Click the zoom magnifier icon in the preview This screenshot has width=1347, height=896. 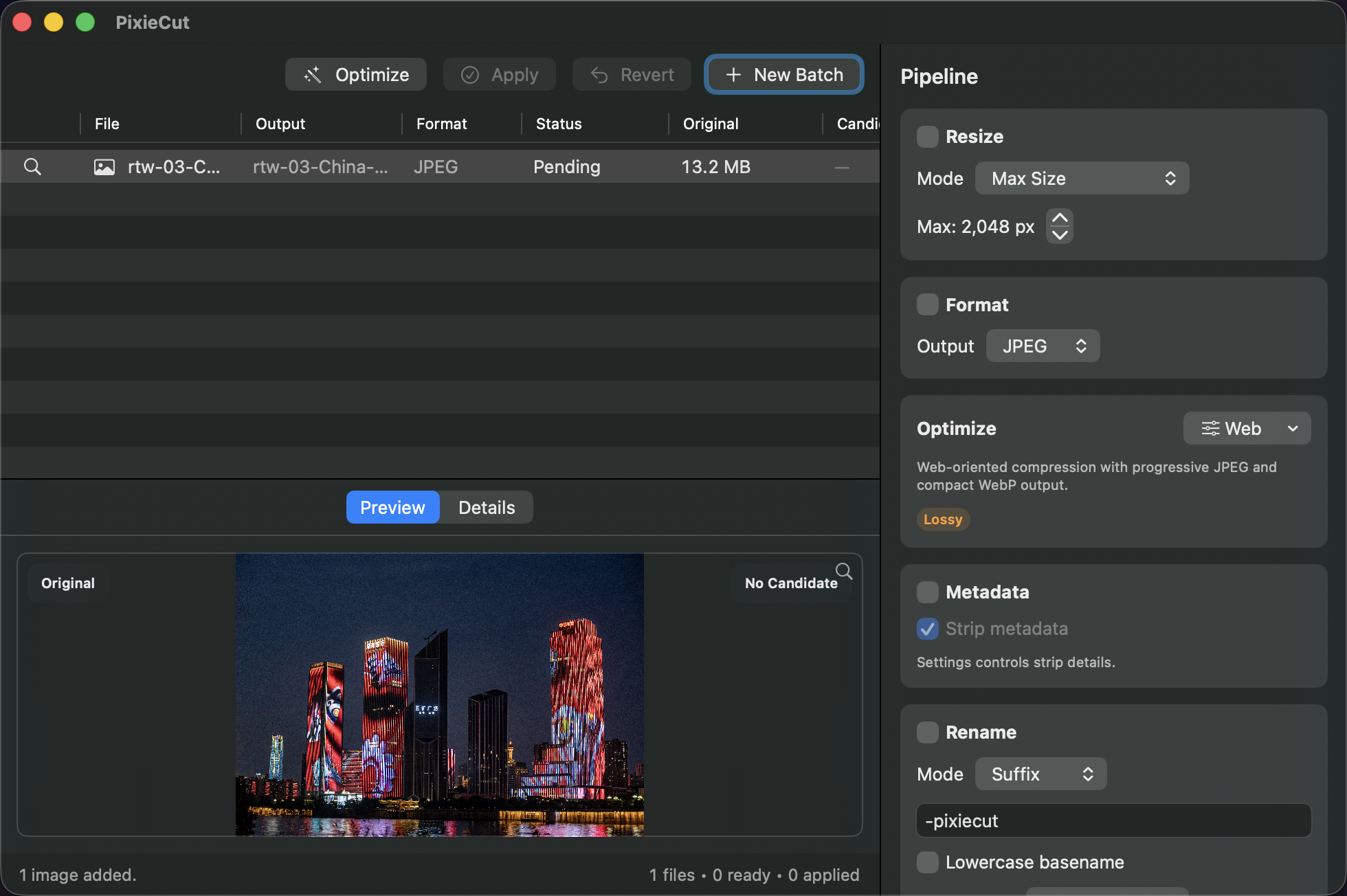pyautogui.click(x=844, y=571)
